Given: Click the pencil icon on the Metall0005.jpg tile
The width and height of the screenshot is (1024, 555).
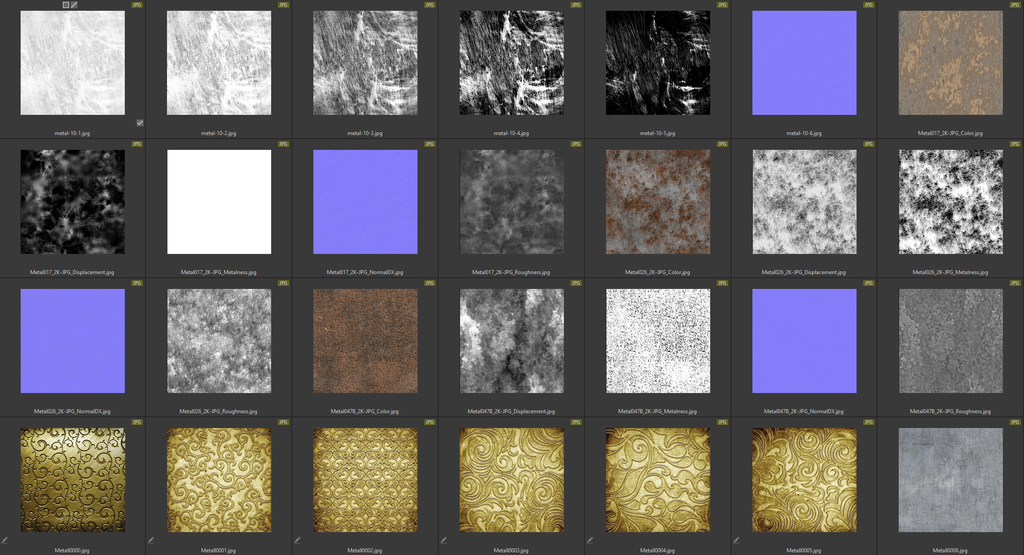Looking at the screenshot, I should pyautogui.click(x=736, y=540).
